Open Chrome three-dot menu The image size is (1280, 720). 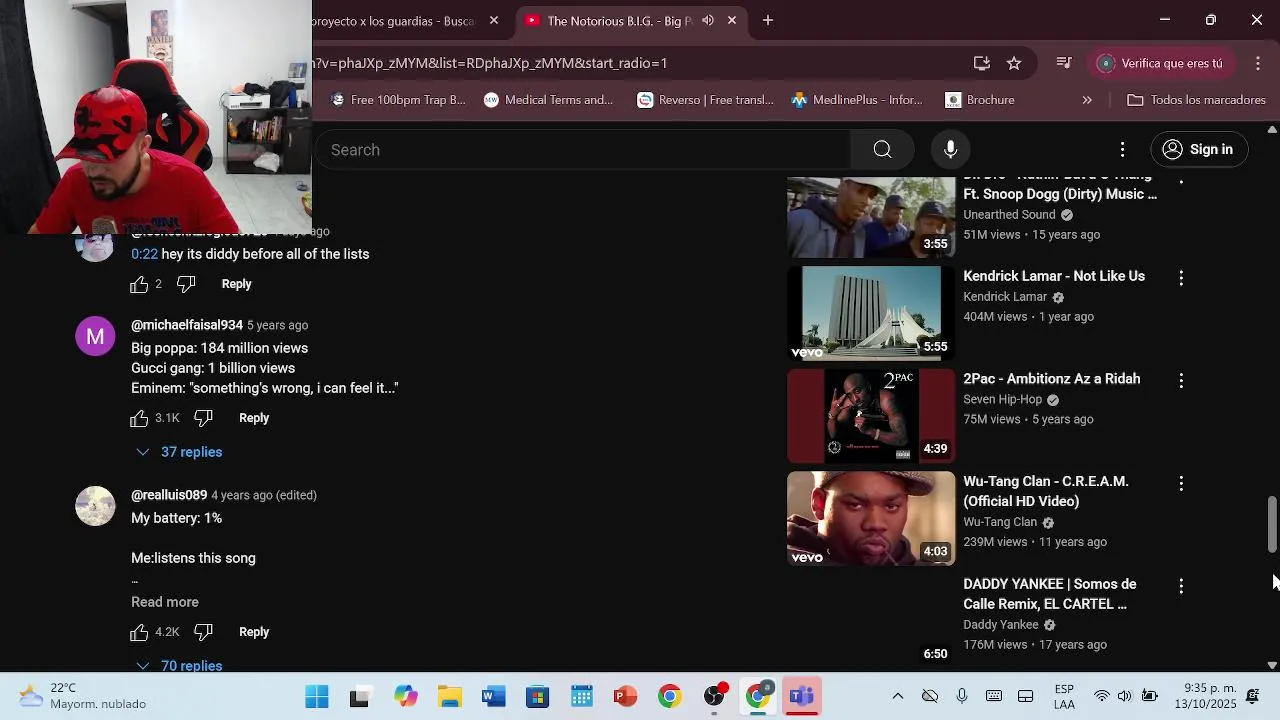pos(1258,63)
